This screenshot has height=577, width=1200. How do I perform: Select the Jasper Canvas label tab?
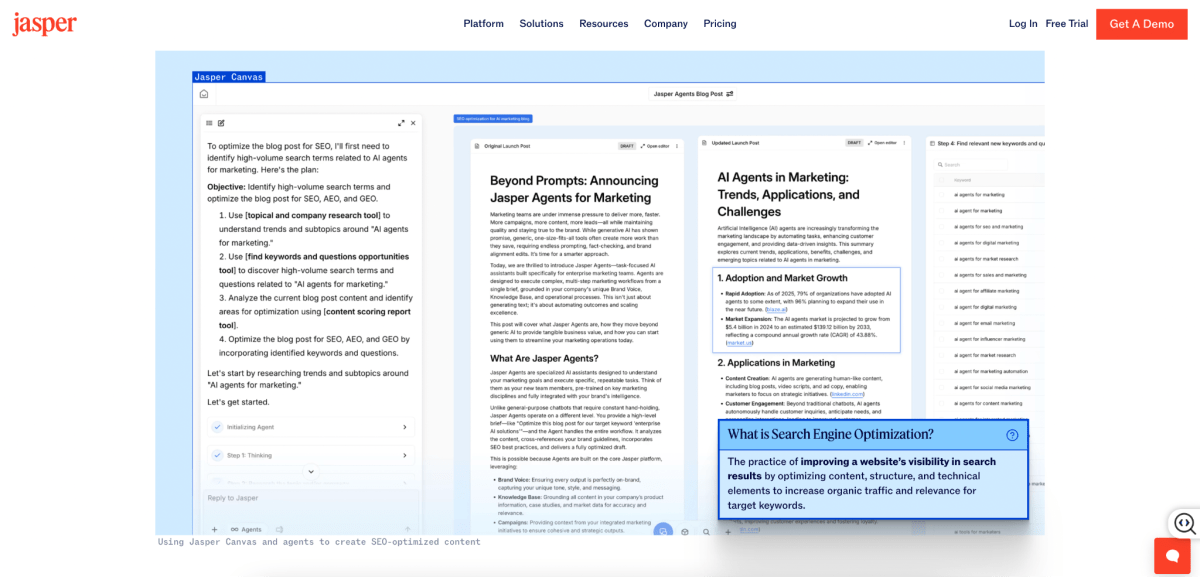tap(229, 77)
